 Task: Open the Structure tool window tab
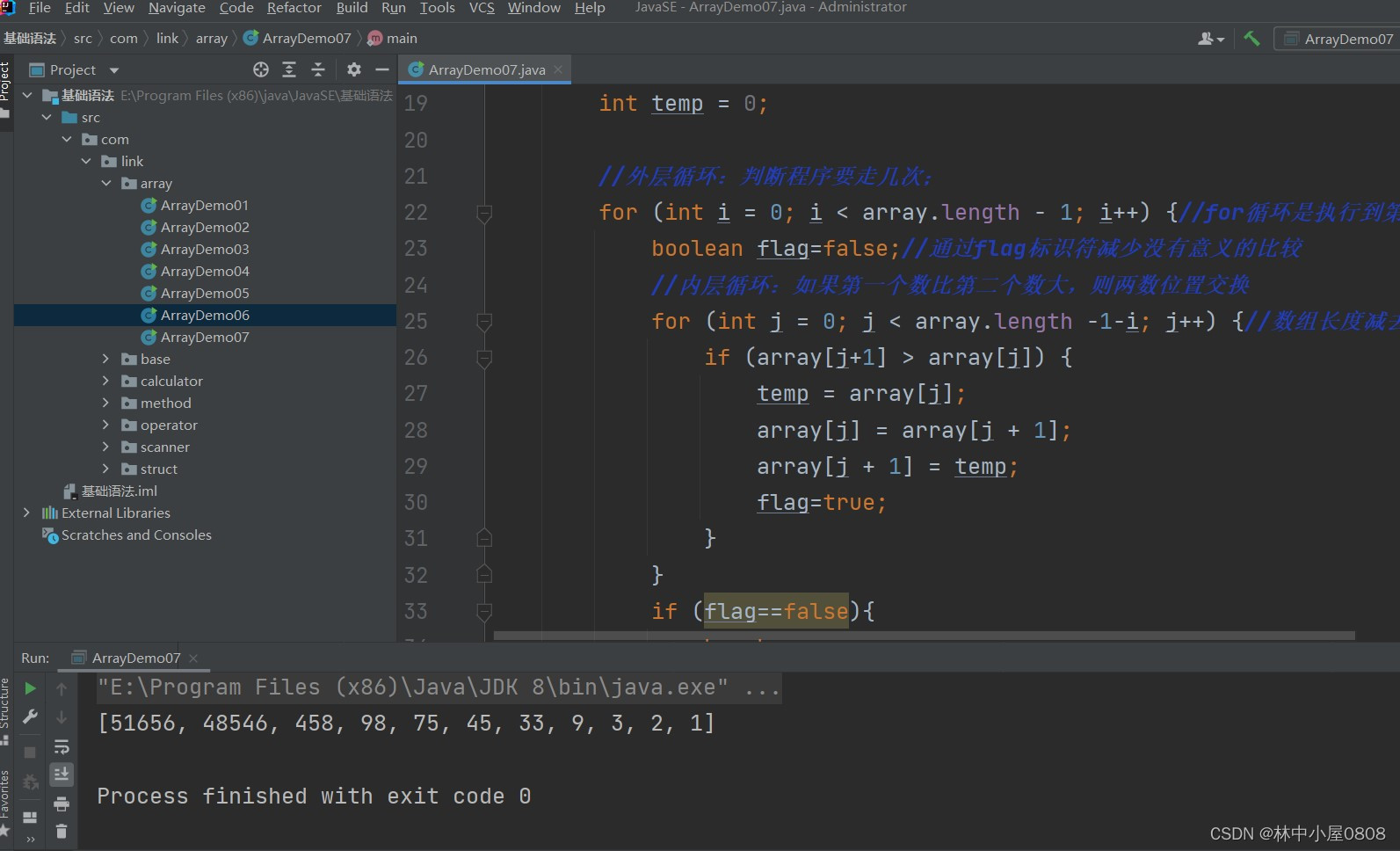[x=5, y=710]
